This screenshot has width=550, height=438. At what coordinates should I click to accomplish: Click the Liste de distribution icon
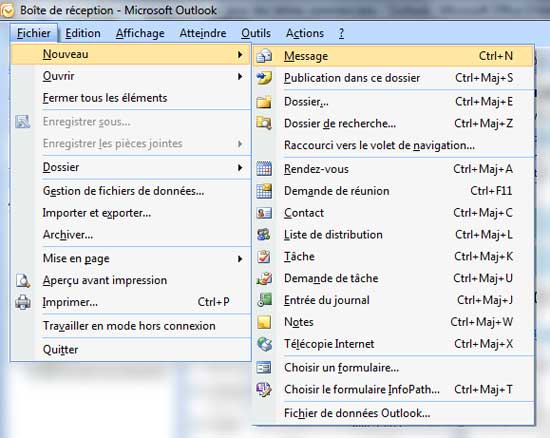tap(264, 234)
